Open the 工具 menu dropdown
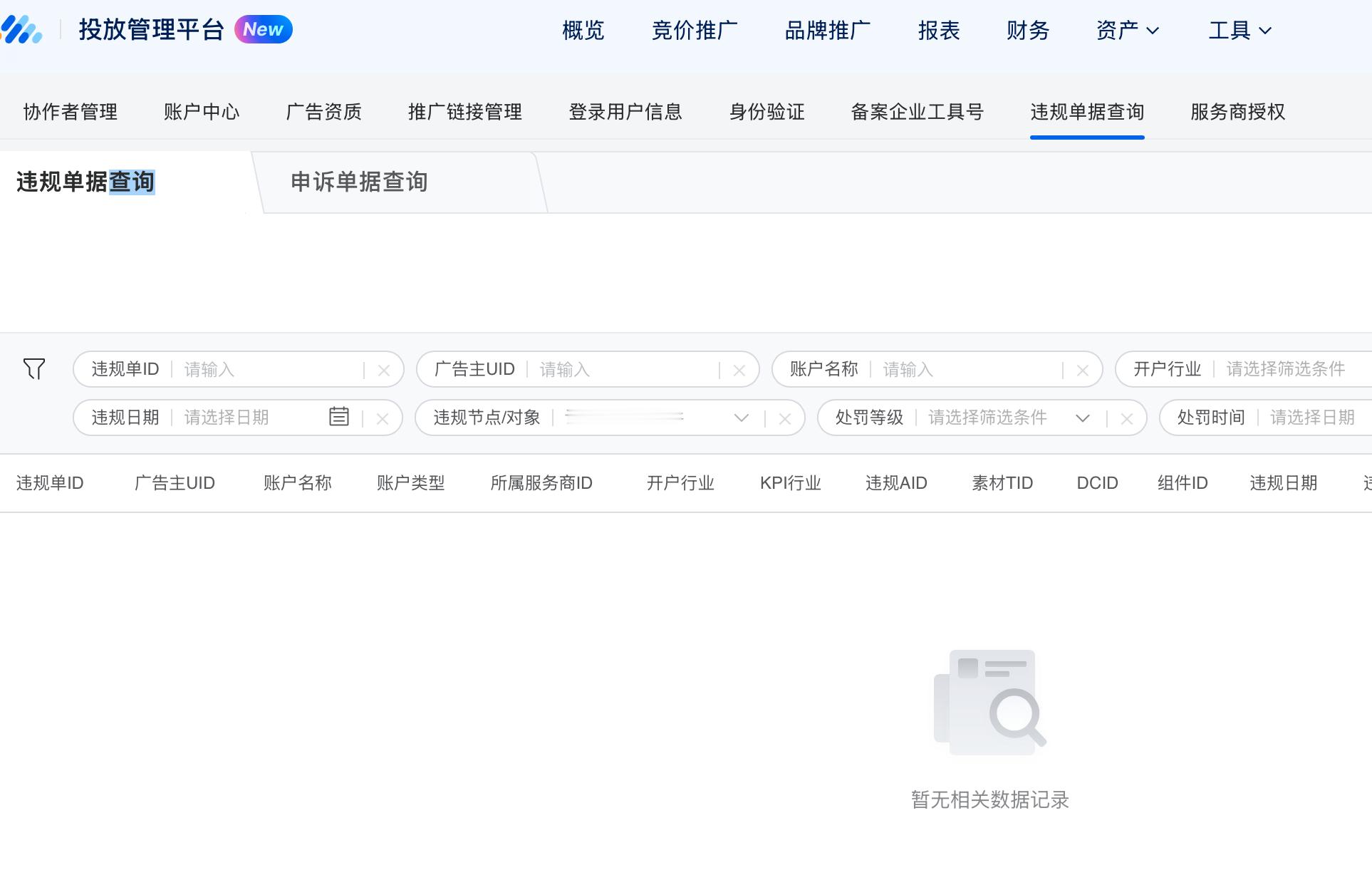The height and width of the screenshot is (875, 1372). pos(1240,31)
